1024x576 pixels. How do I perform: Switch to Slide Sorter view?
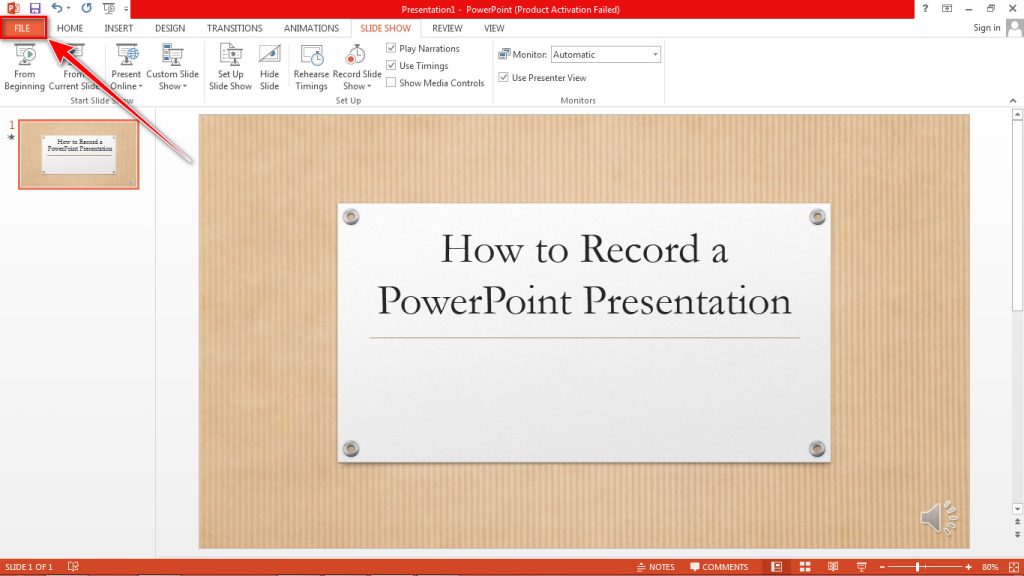pyautogui.click(x=805, y=566)
